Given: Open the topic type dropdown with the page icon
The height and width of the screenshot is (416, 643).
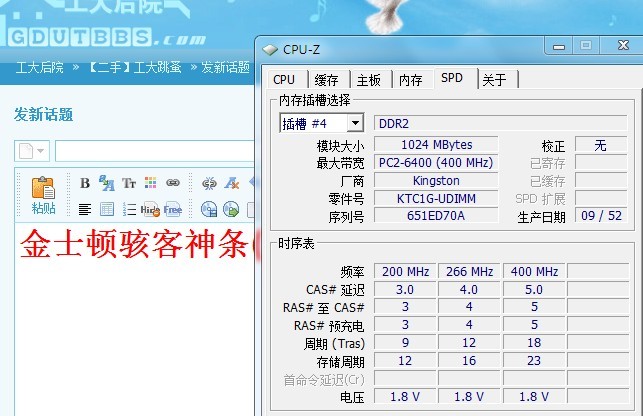Looking at the screenshot, I should [32, 151].
